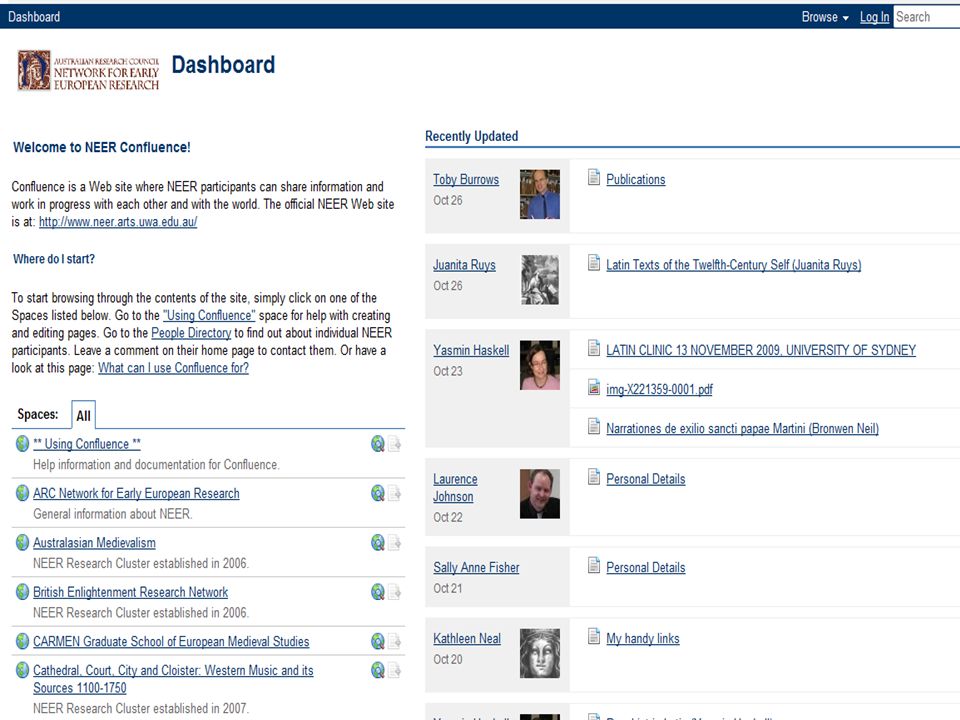Click the globe icon beside CARMEN Graduate School
The image size is (960, 720).
point(22,641)
